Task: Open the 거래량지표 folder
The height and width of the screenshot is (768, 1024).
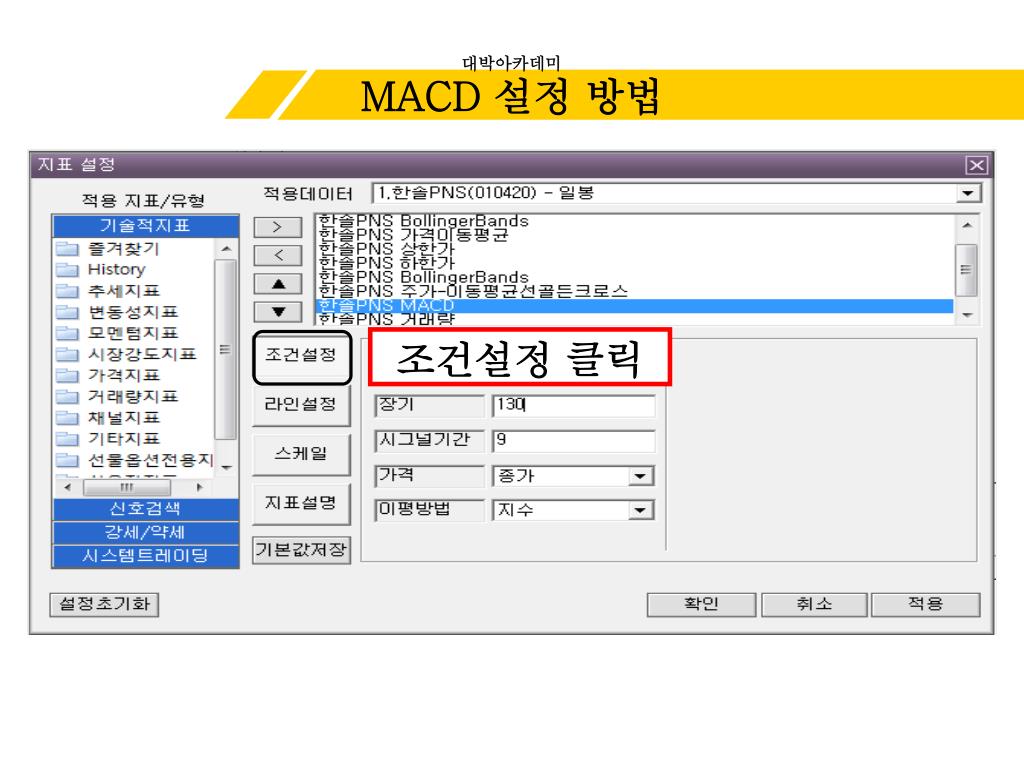Action: pyautogui.click(x=117, y=396)
